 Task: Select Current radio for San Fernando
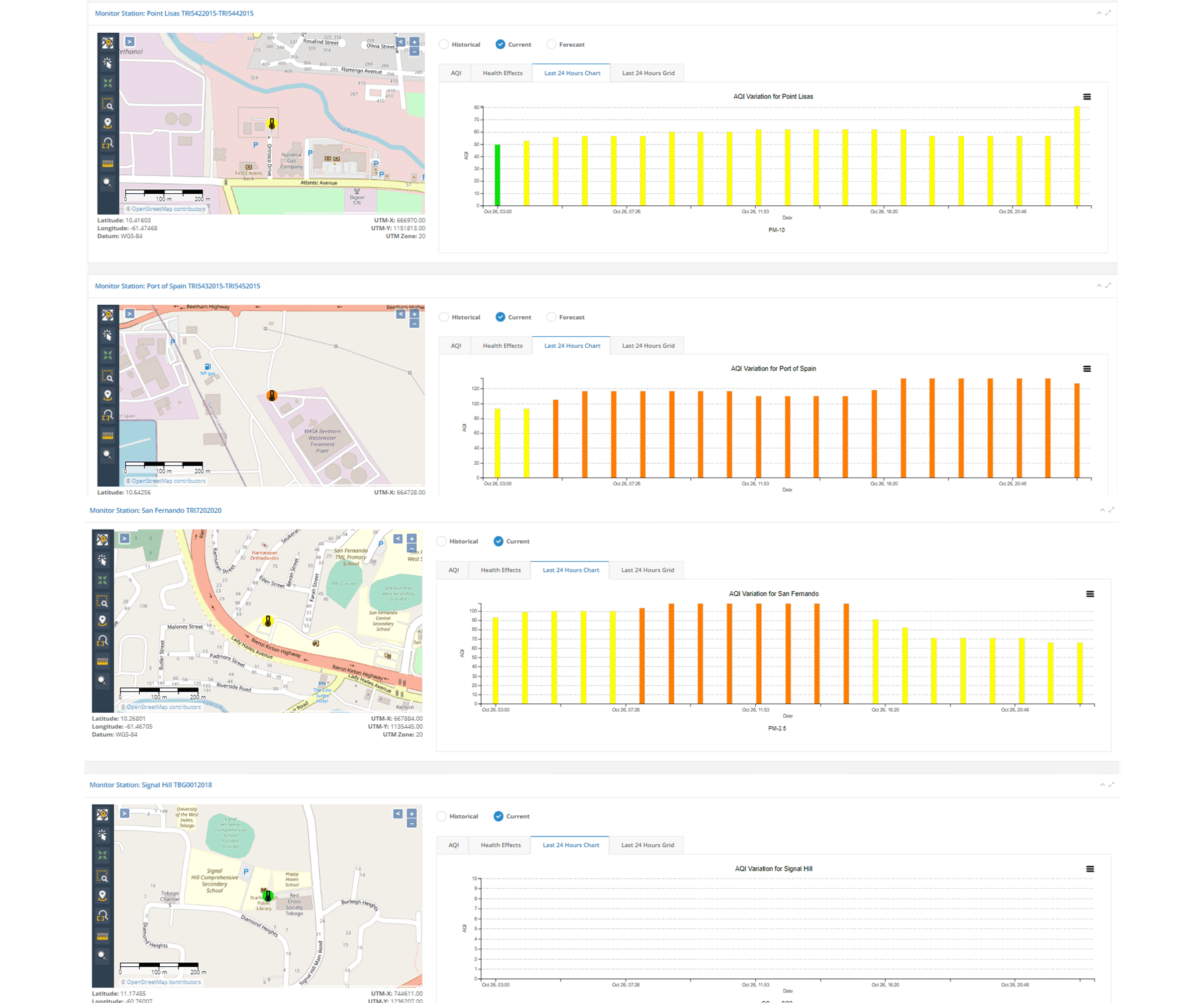498,541
